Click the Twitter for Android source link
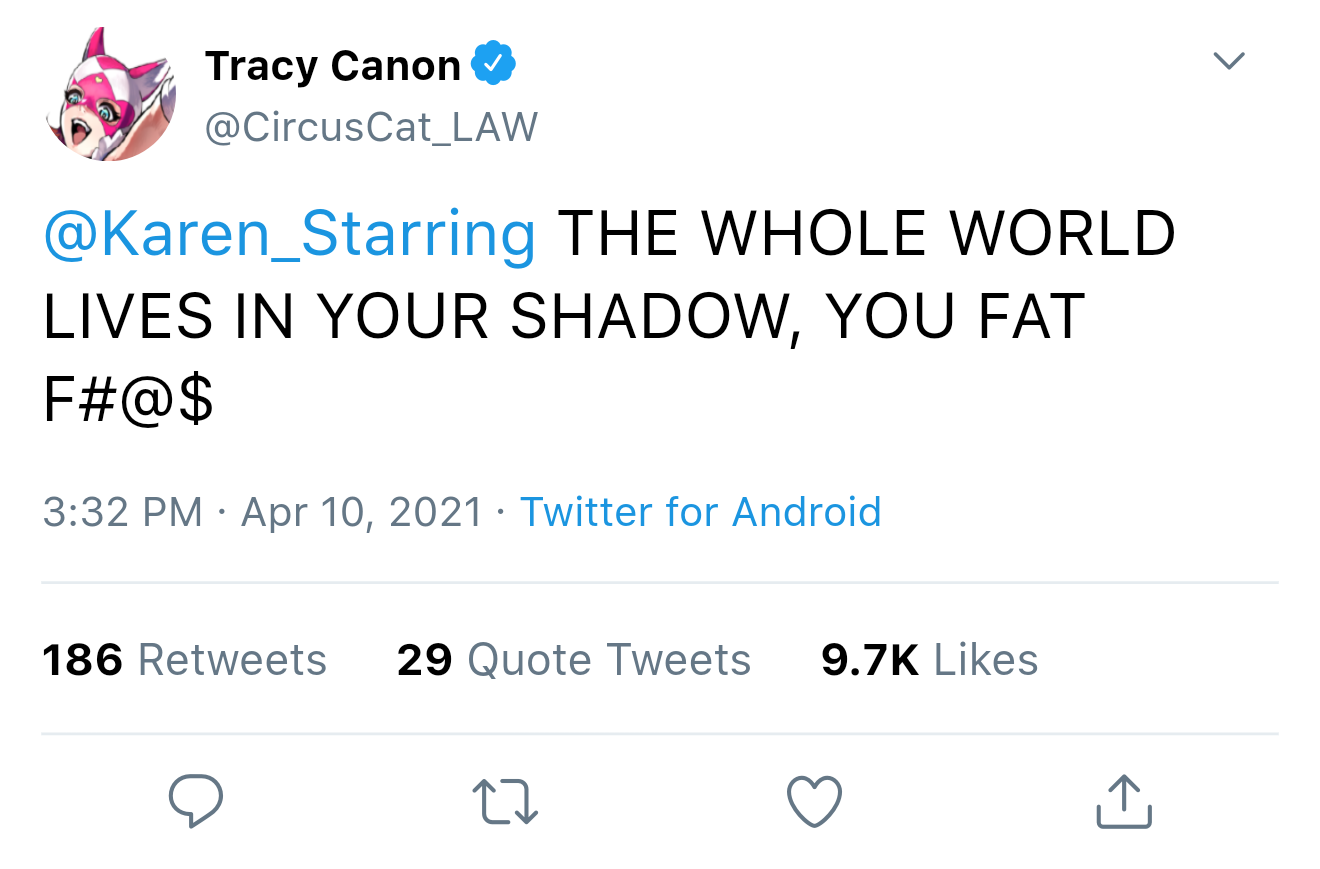The height and width of the screenshot is (869, 1320). pos(700,512)
